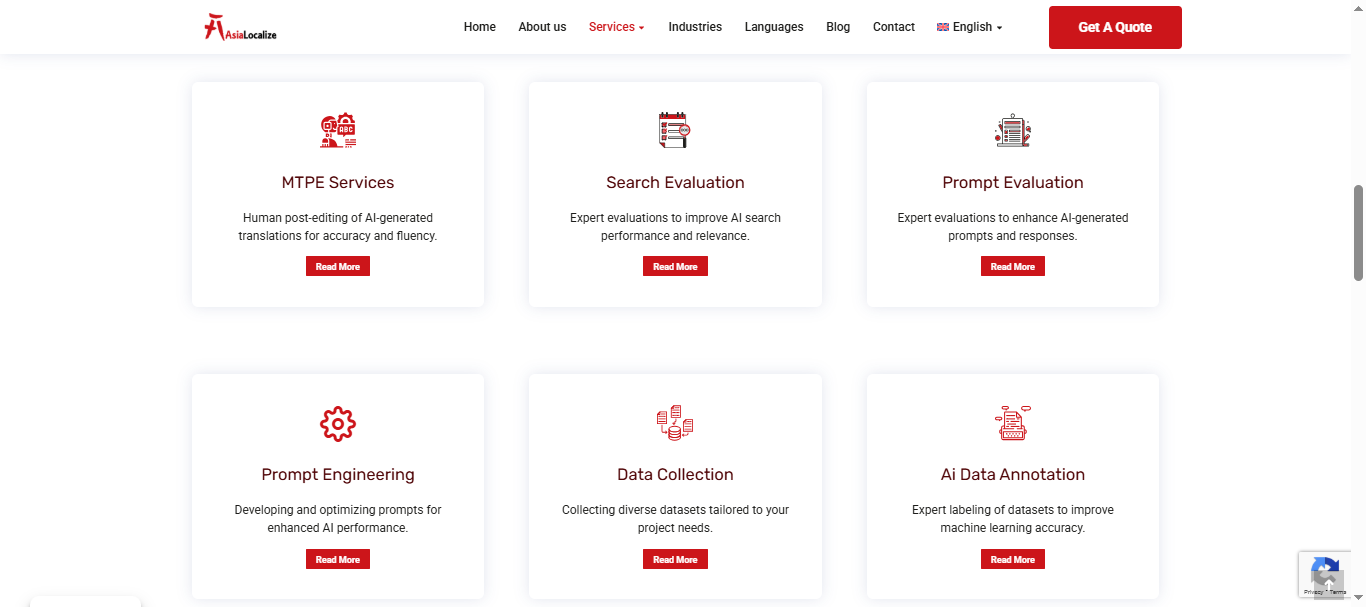Image resolution: width=1366 pixels, height=607 pixels.
Task: Click text "Expert evaluations to improve AI search"
Action: (675, 218)
